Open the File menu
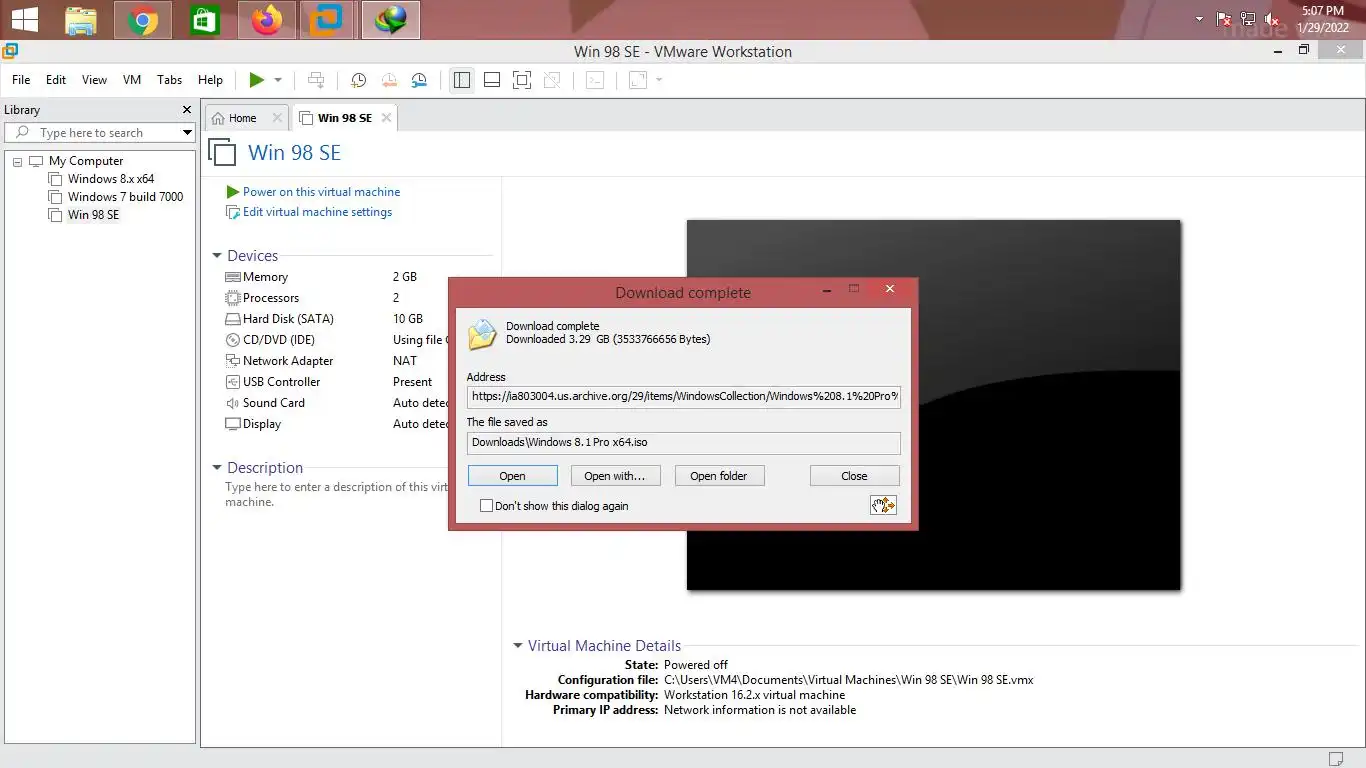This screenshot has height=768, width=1366. (21, 80)
